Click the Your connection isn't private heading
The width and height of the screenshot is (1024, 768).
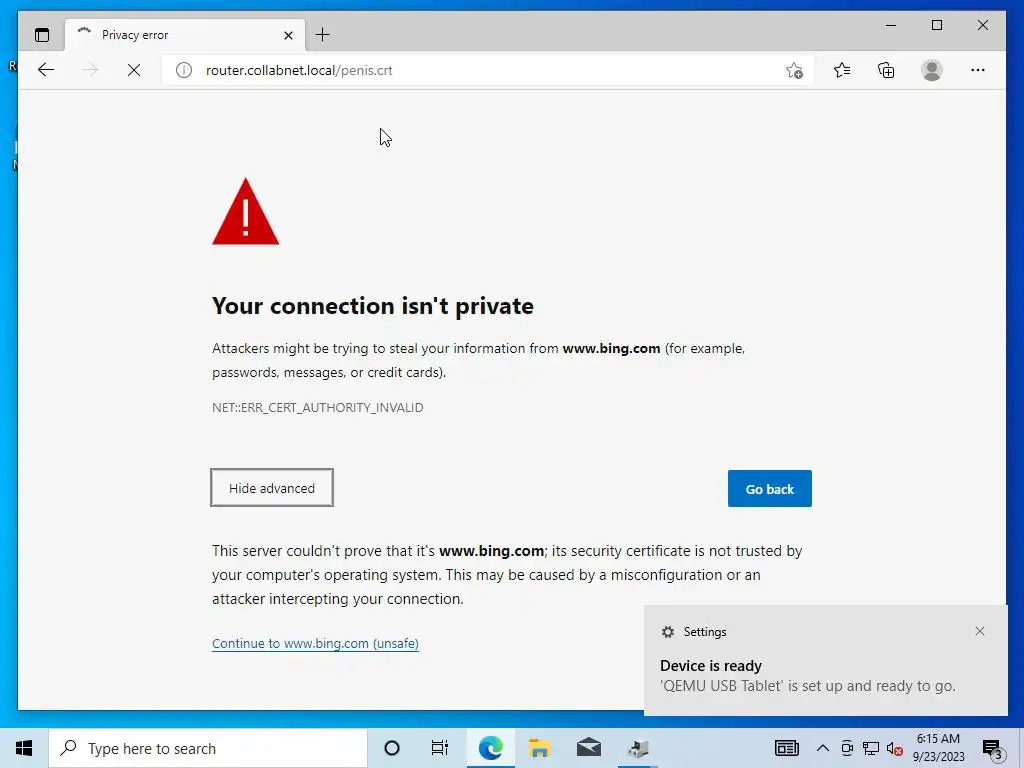373,306
